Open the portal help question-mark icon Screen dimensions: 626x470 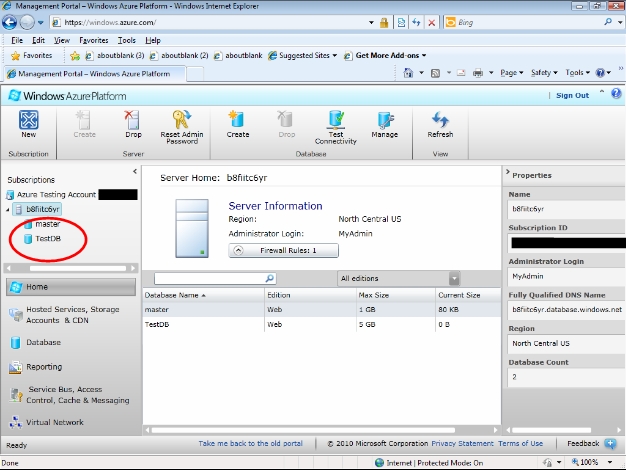(x=616, y=93)
